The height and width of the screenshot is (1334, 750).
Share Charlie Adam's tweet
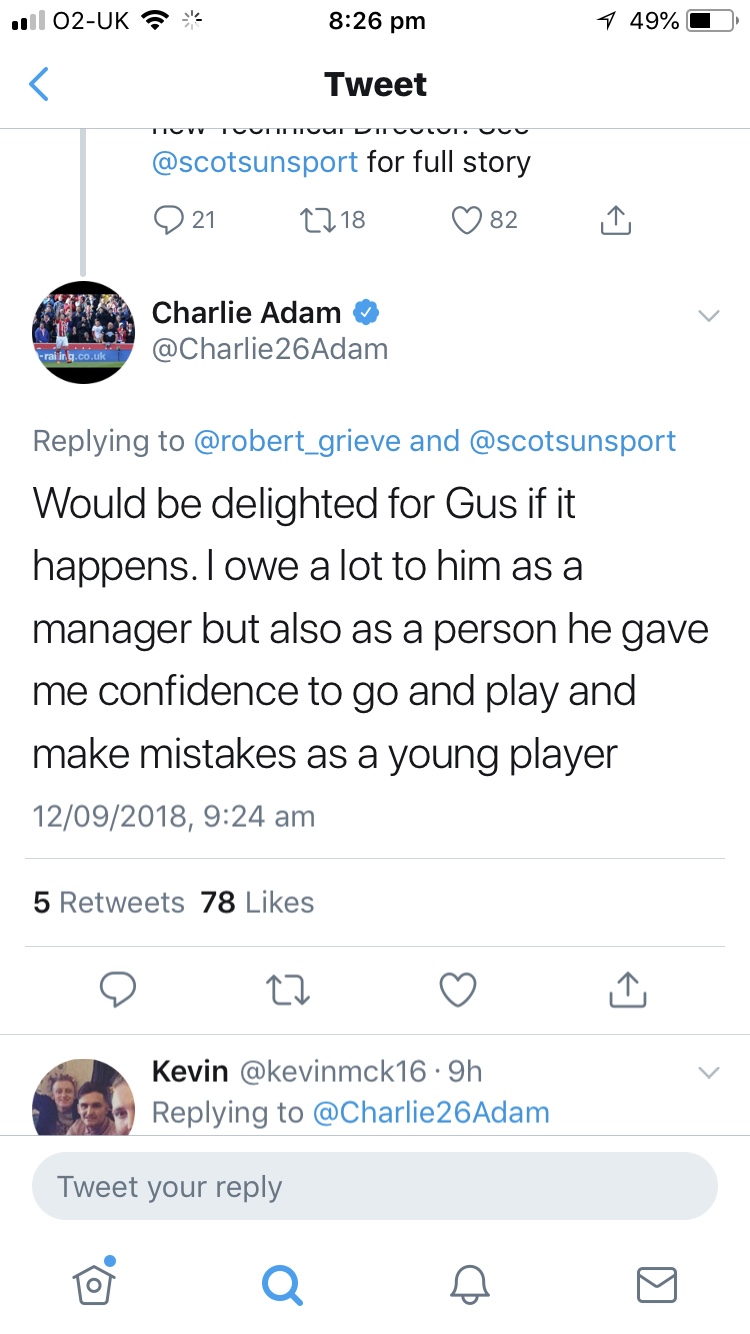pos(628,990)
